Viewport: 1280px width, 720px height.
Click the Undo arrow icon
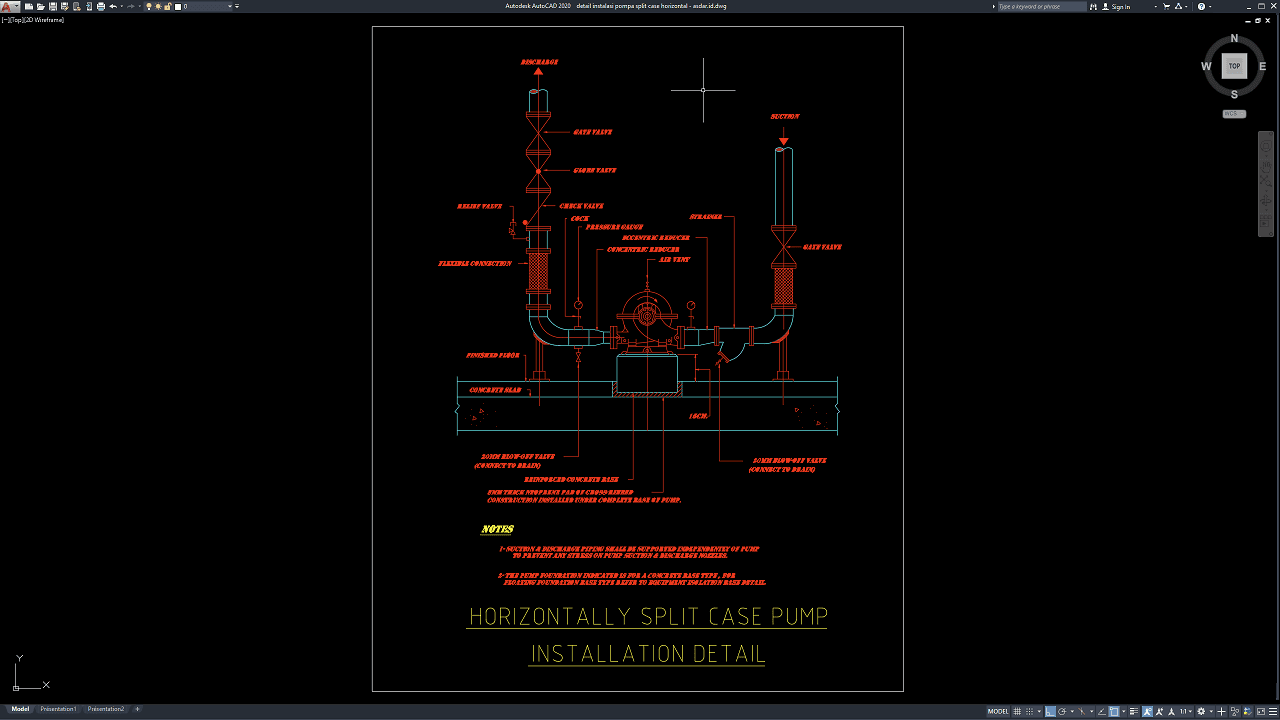coord(112,6)
